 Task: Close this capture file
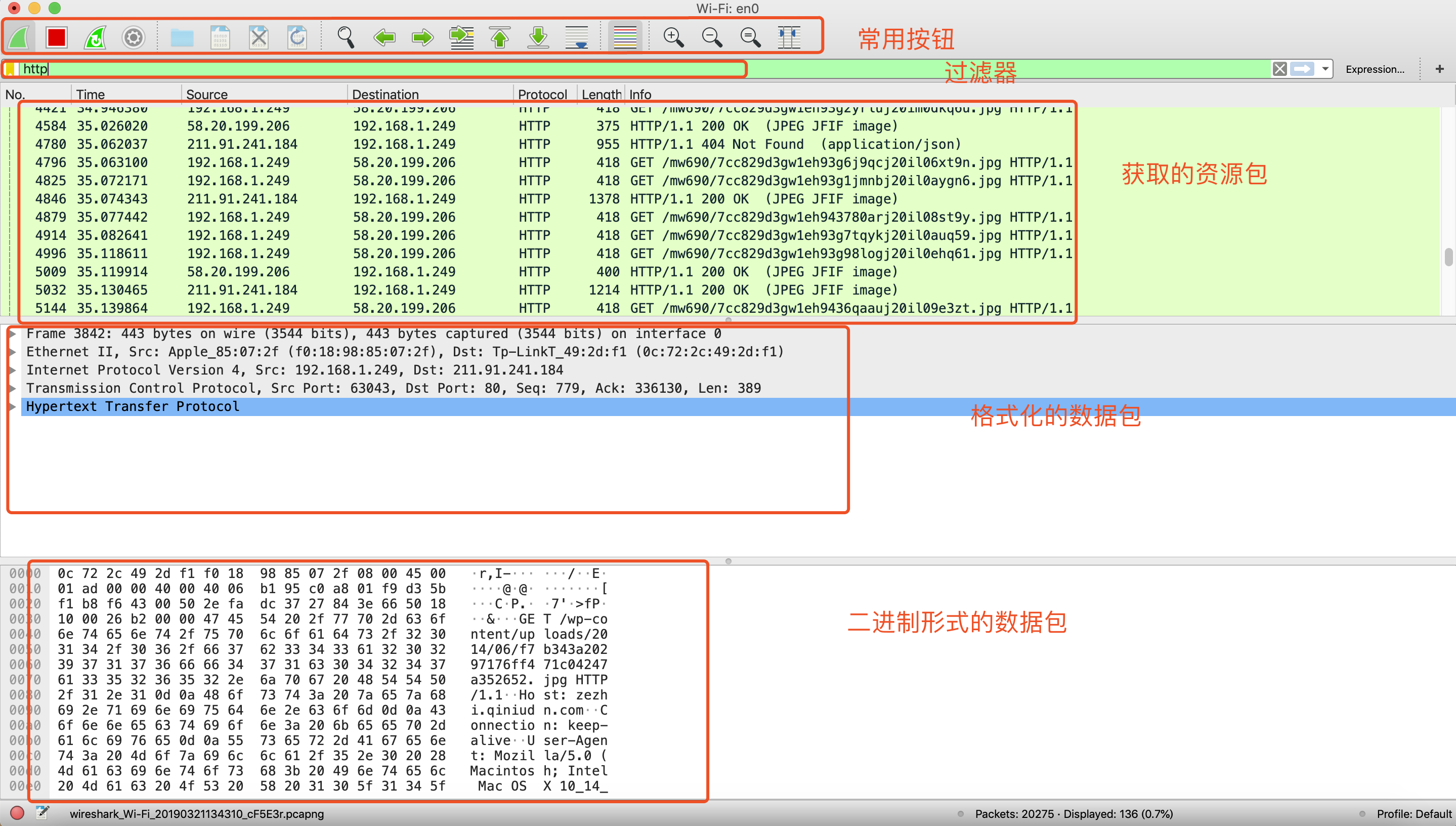259,37
